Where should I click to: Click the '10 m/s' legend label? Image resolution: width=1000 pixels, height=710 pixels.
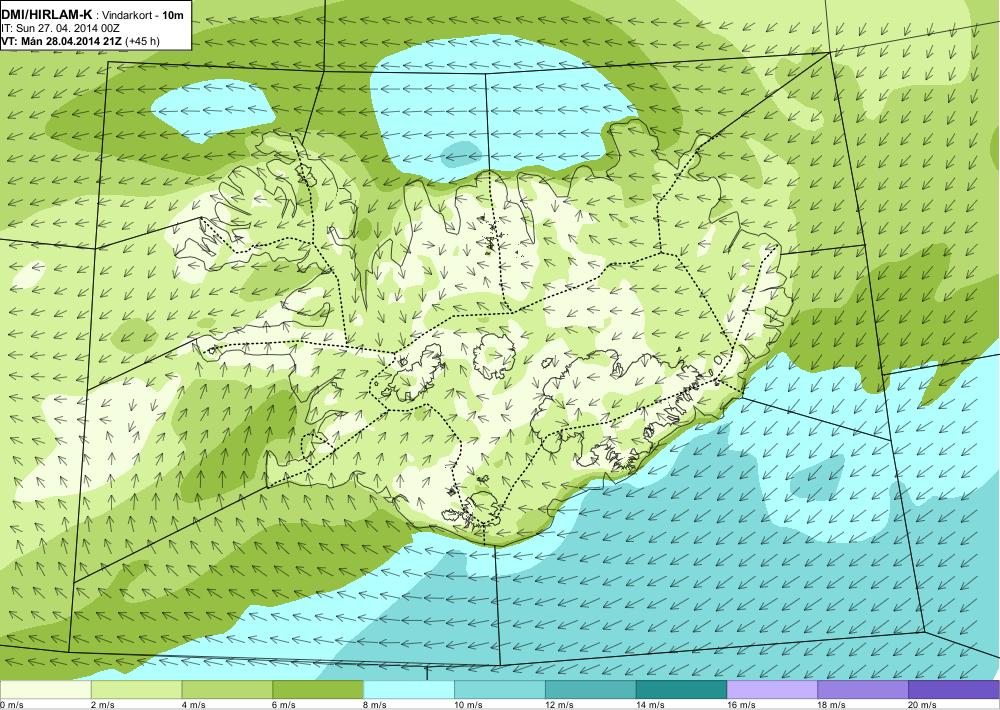pyautogui.click(x=468, y=705)
